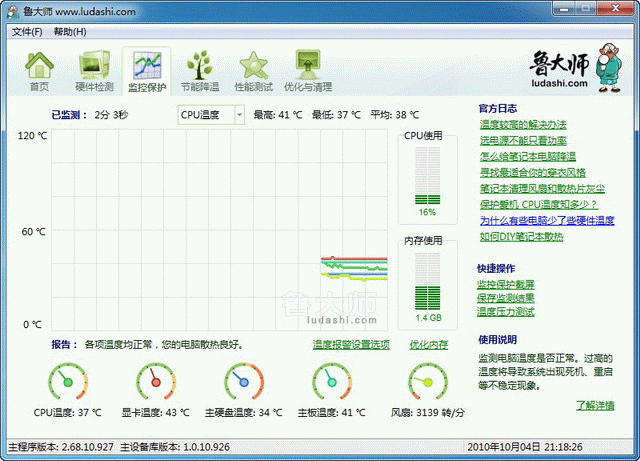This screenshot has width=640, height=461.
Task: Open link 怎么给笔记本电脑降温
Action: click(528, 156)
